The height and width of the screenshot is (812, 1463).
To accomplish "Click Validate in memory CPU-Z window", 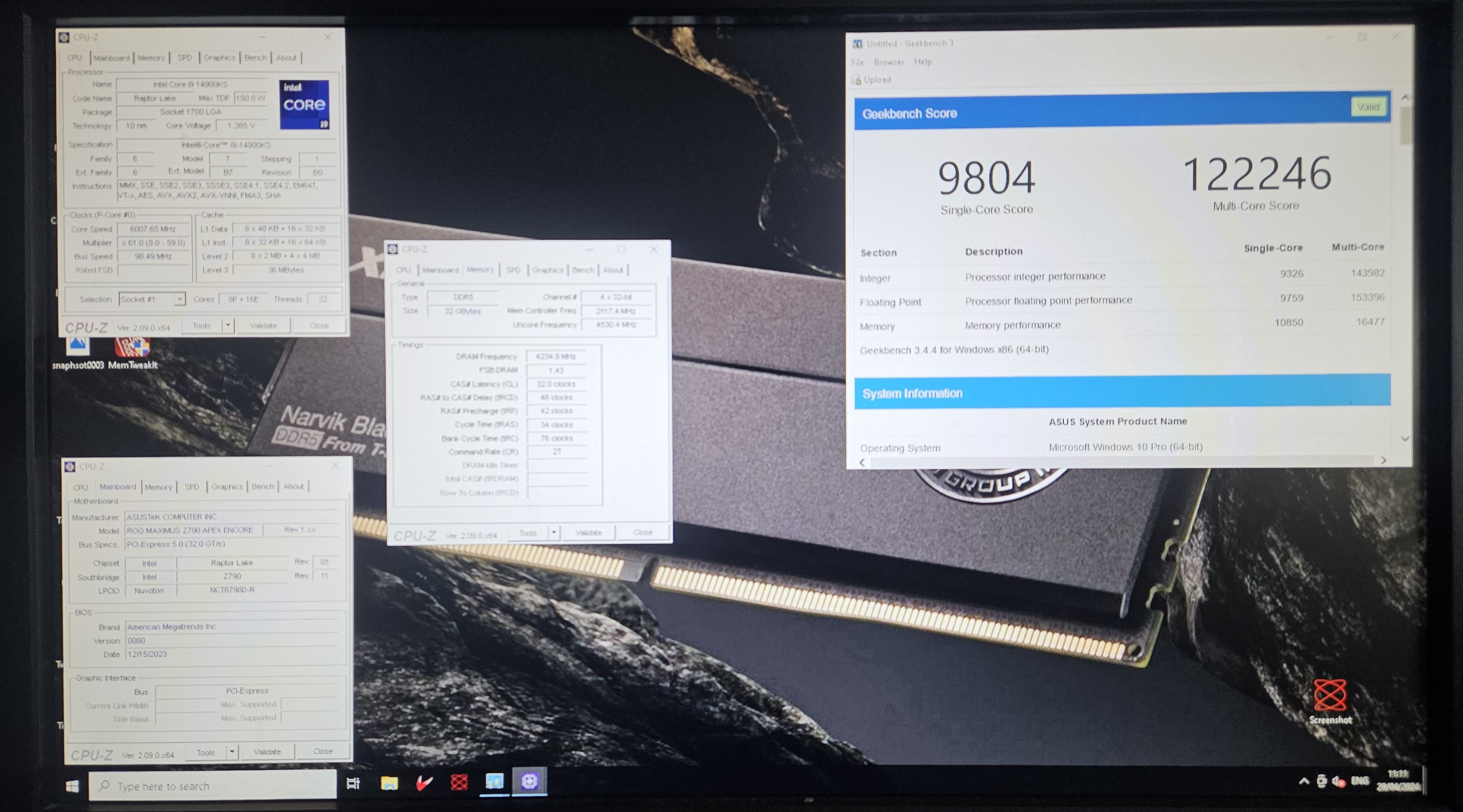I will [x=588, y=533].
